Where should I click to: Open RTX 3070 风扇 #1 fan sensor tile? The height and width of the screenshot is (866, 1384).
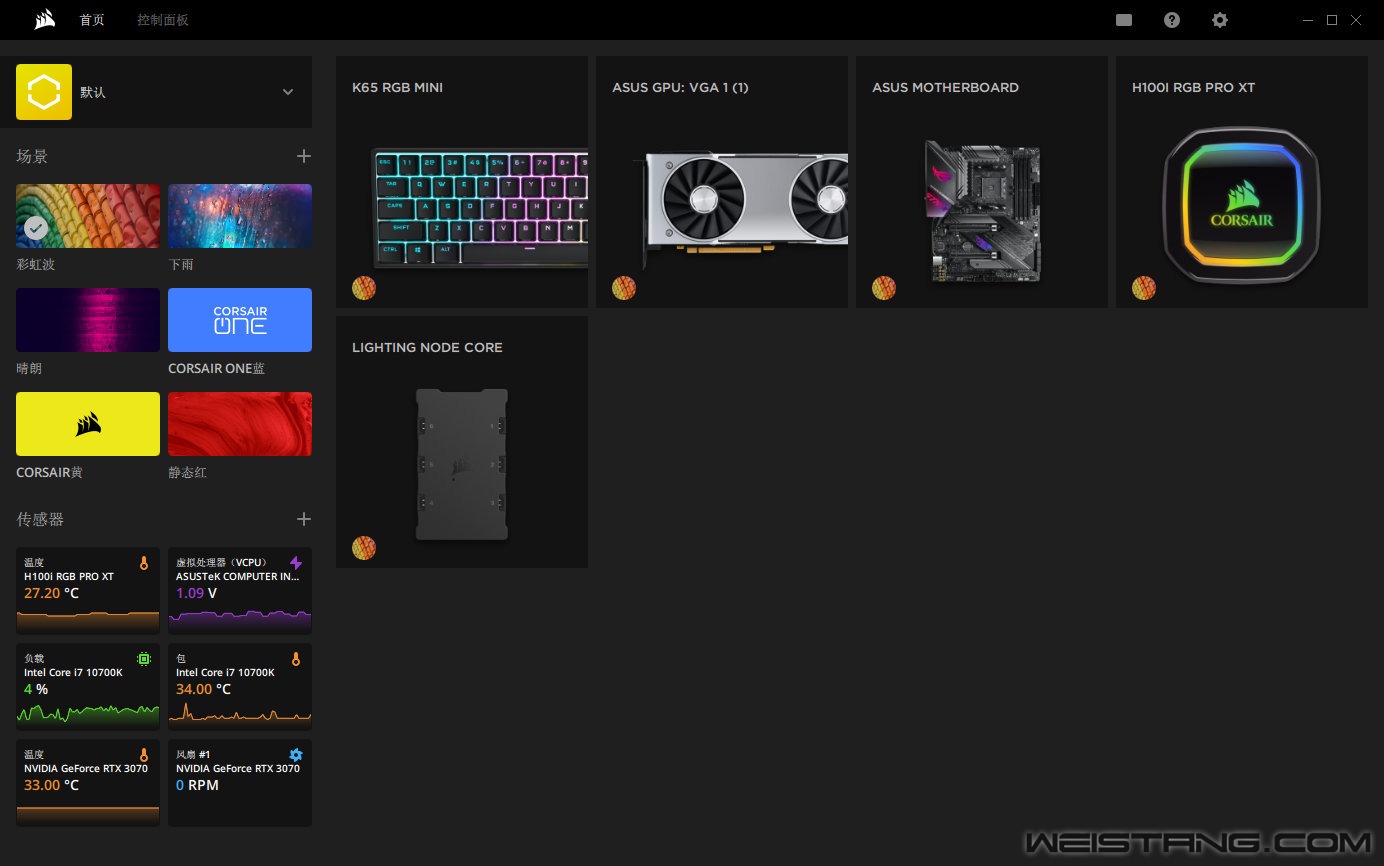[240, 783]
